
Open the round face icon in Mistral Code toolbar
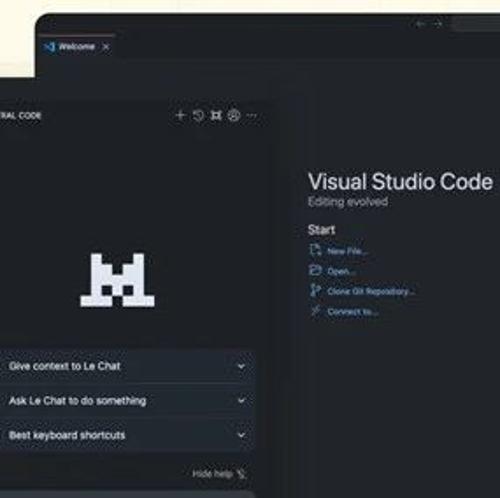pyautogui.click(x=234, y=115)
